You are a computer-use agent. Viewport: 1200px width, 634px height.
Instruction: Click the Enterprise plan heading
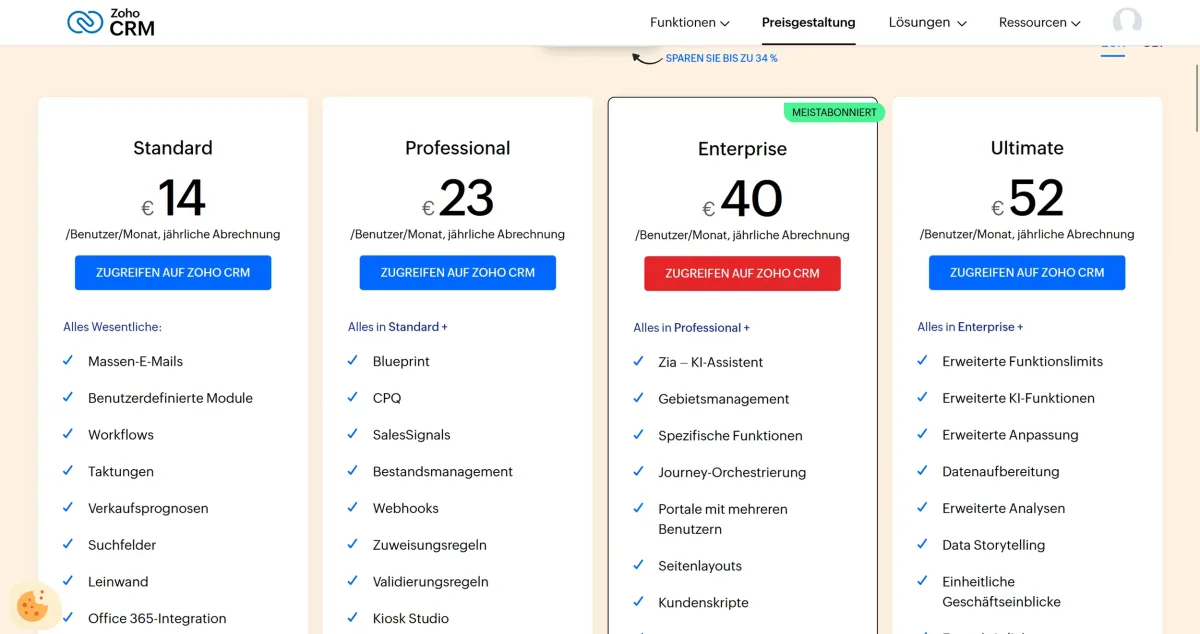point(742,149)
